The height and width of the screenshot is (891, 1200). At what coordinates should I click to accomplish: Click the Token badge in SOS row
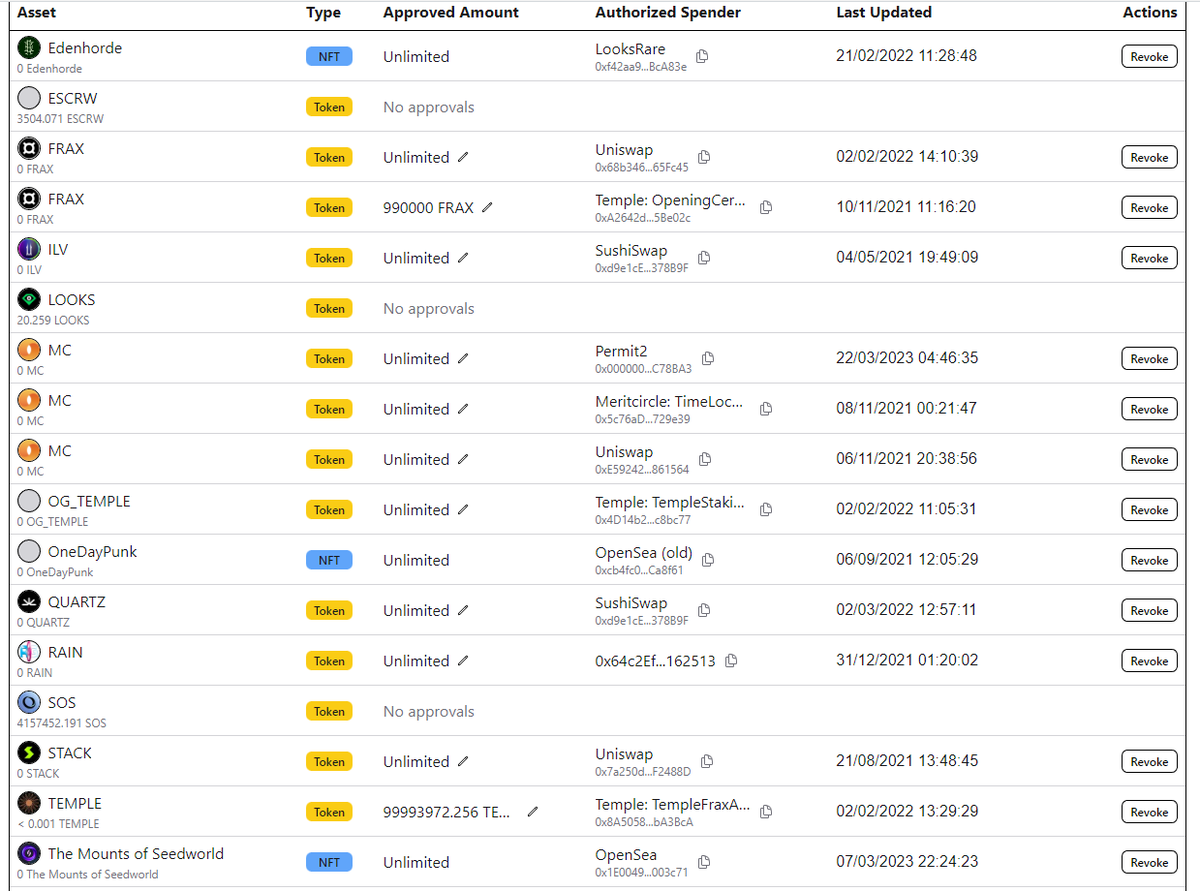click(x=329, y=711)
